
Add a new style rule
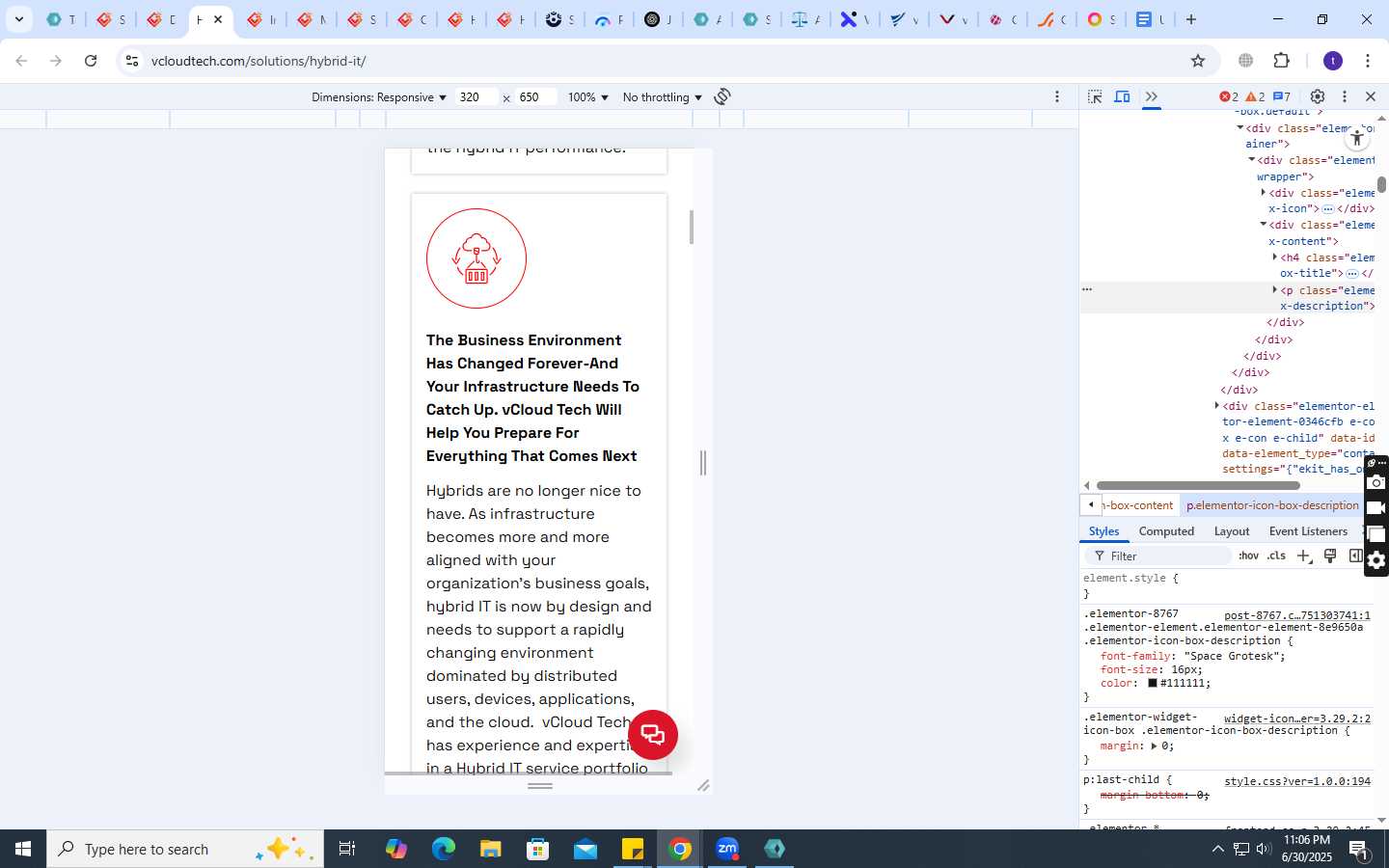1304,556
